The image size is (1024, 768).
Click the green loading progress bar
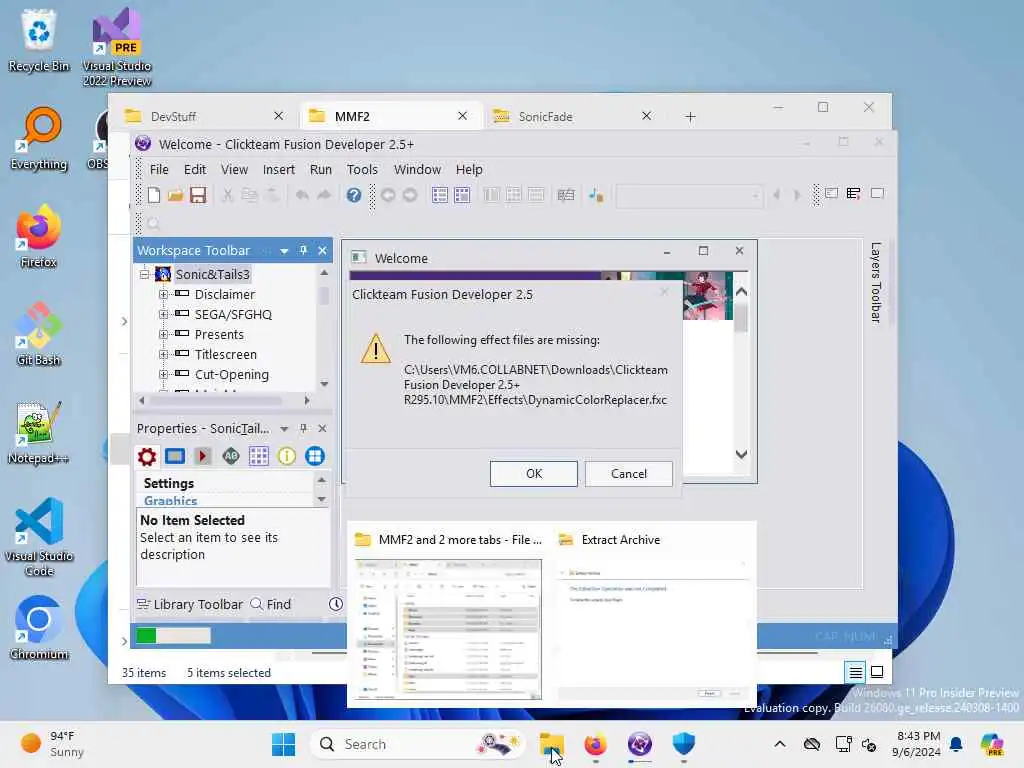click(173, 635)
